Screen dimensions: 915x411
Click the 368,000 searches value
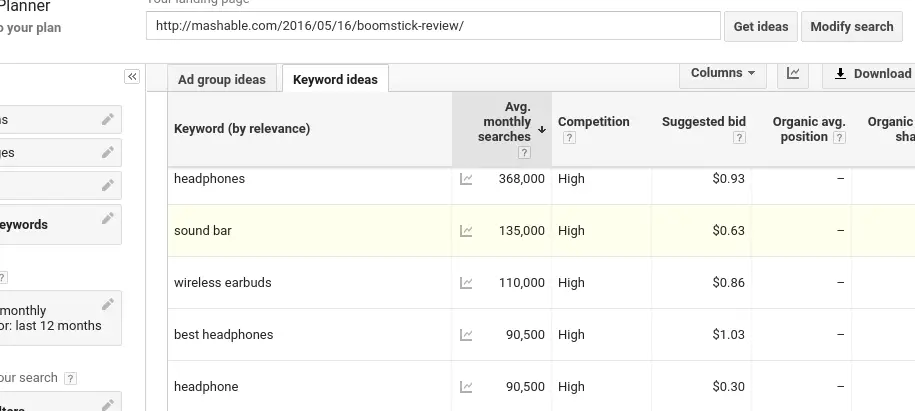(522, 179)
